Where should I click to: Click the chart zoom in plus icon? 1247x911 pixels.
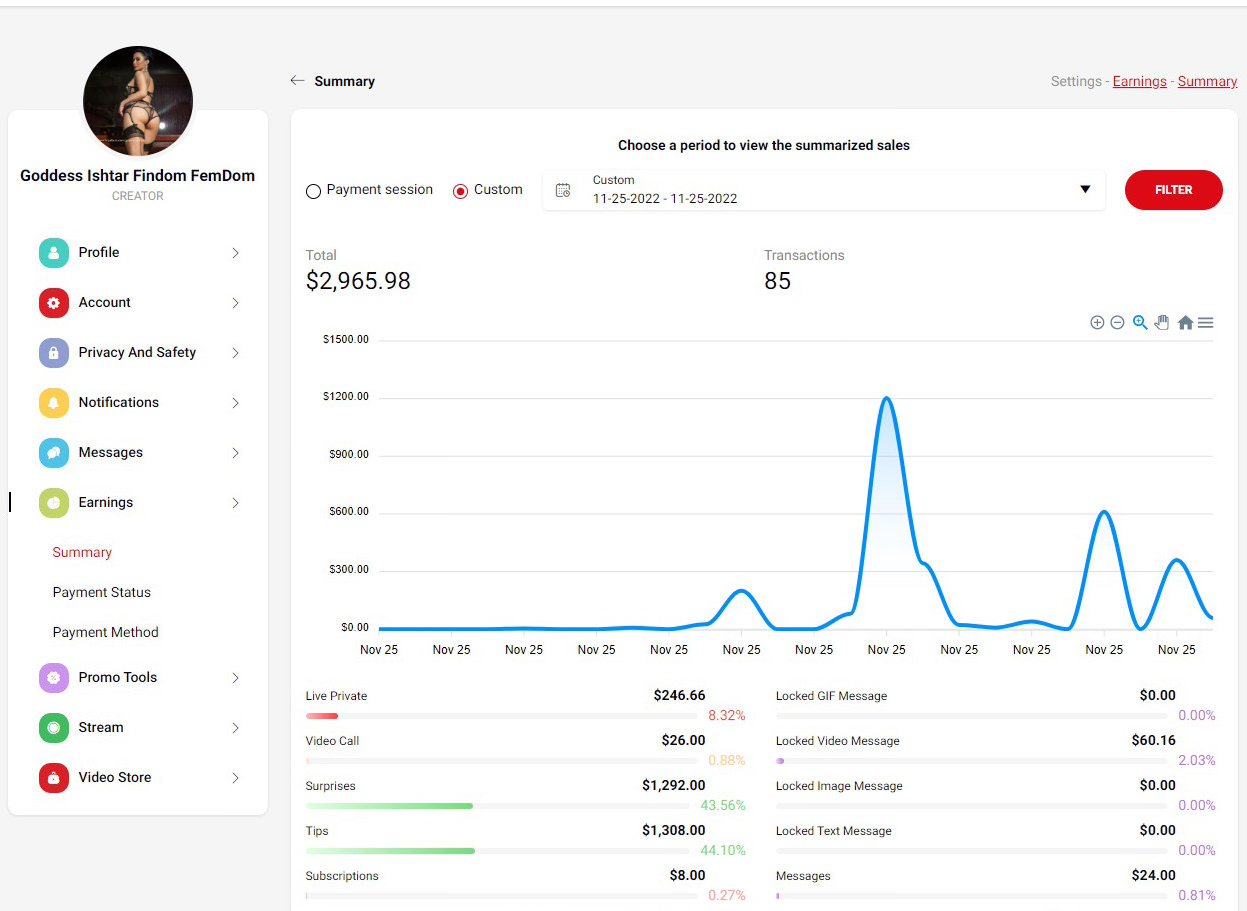(x=1097, y=323)
